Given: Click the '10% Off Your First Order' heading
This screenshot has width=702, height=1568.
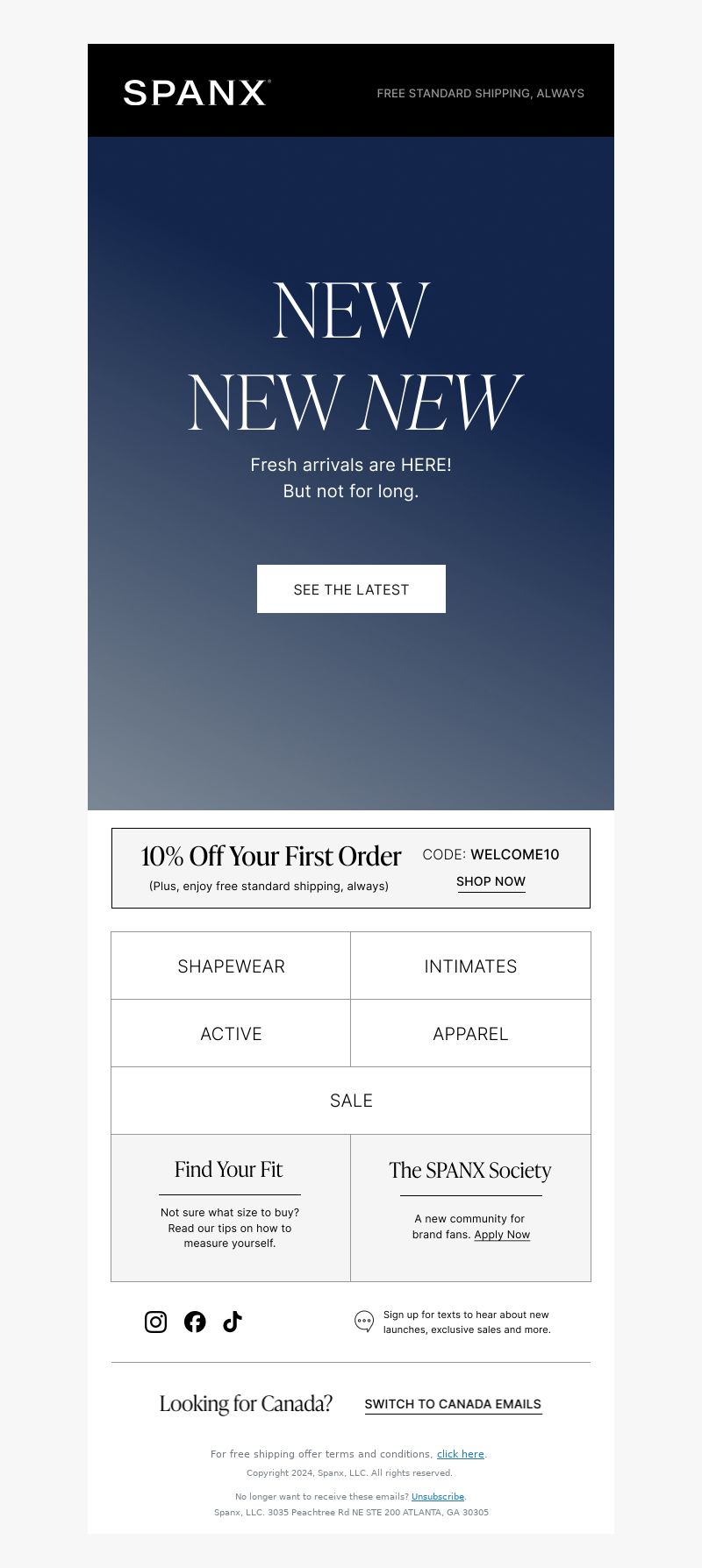Looking at the screenshot, I should [x=271, y=856].
